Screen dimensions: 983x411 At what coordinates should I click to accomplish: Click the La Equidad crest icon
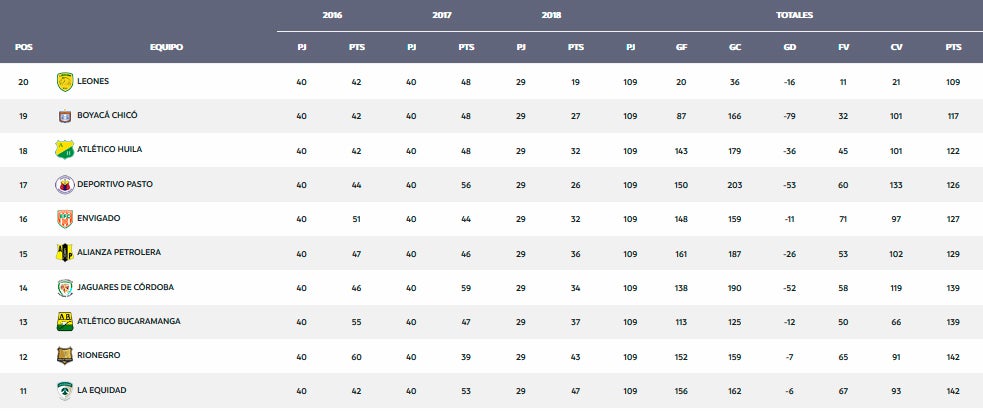(65, 390)
